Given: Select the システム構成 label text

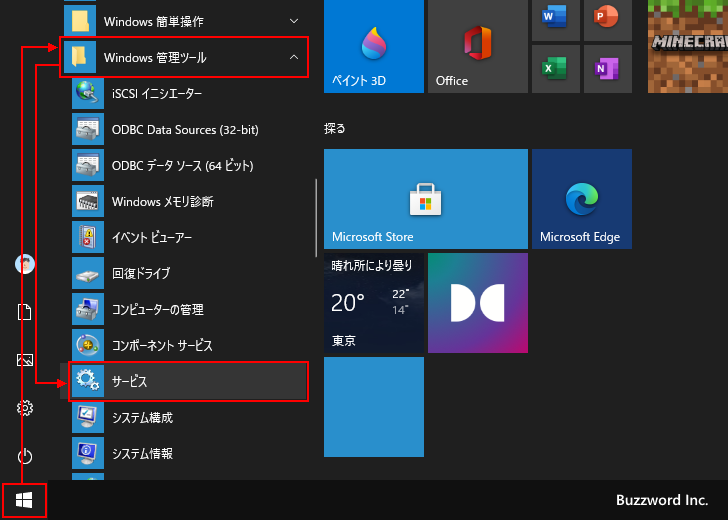Looking at the screenshot, I should pyautogui.click(x=143, y=417).
